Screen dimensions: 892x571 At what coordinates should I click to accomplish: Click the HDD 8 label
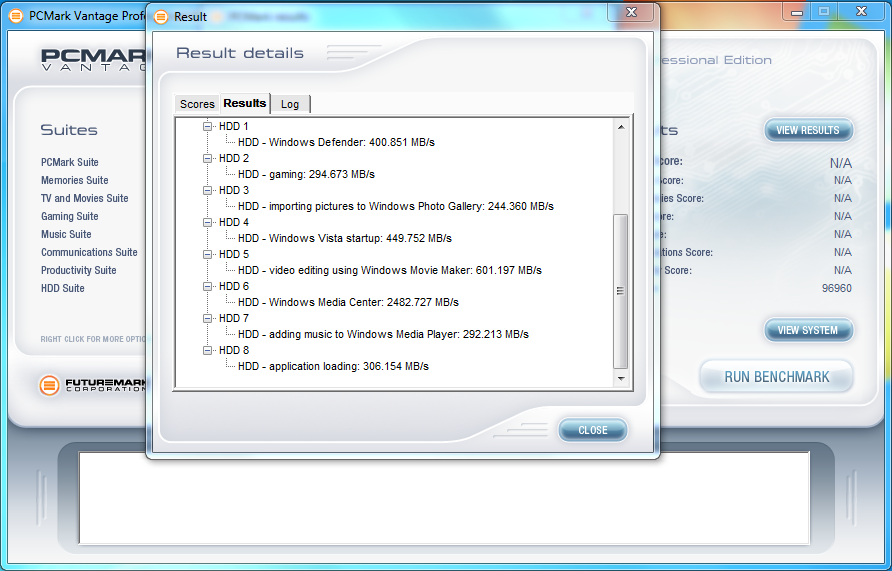pos(234,350)
